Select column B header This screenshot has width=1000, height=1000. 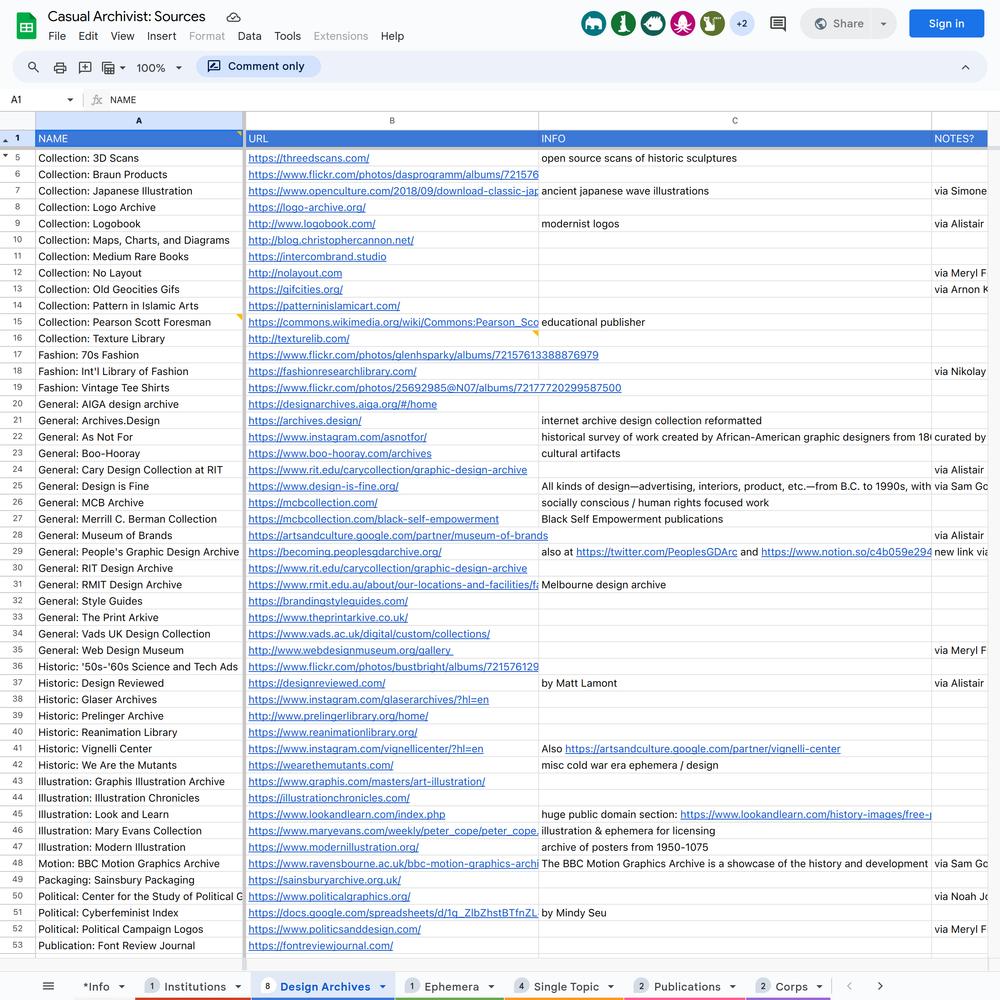click(392, 121)
